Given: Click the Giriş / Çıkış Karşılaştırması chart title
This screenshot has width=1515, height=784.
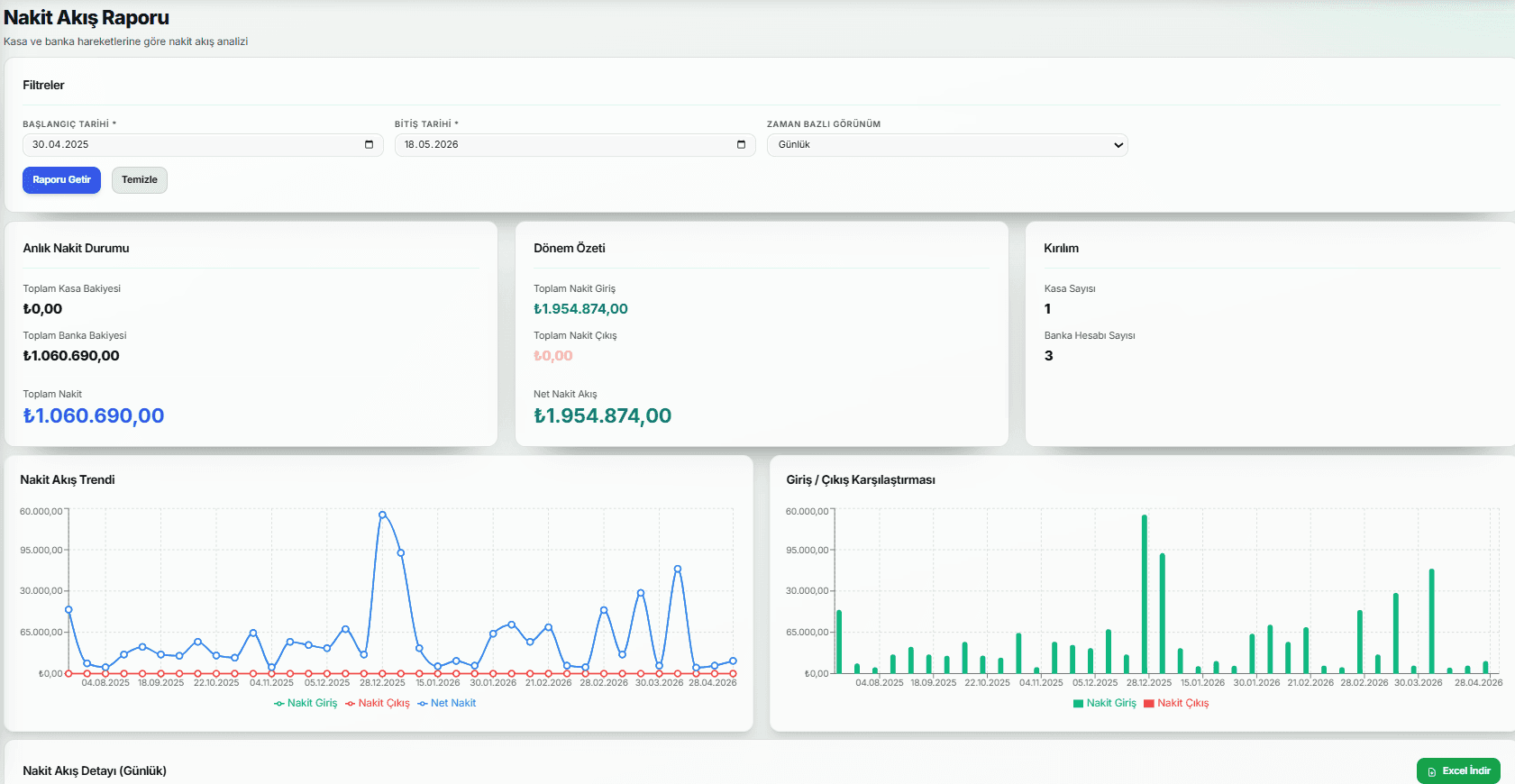Looking at the screenshot, I should click(860, 479).
